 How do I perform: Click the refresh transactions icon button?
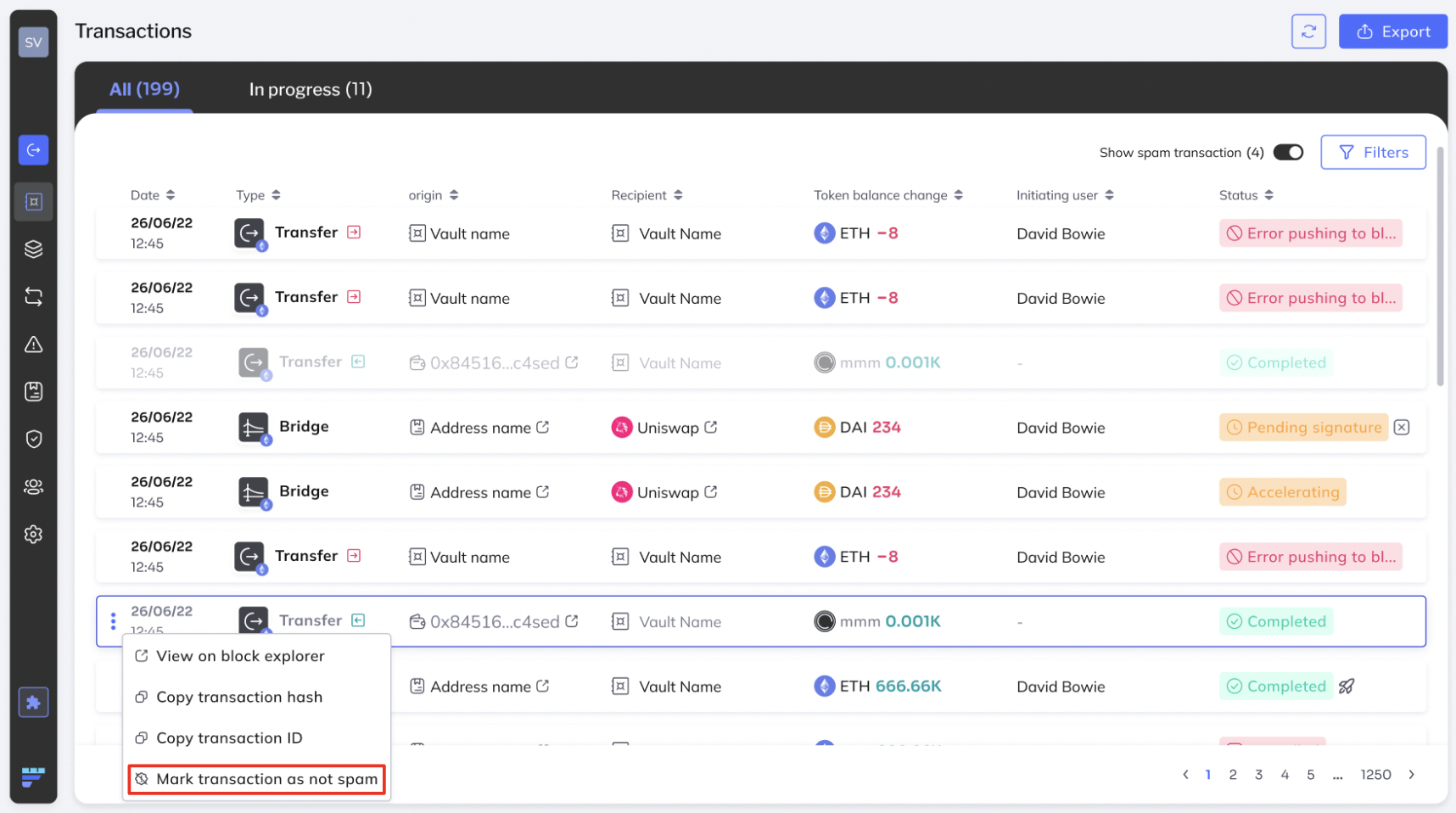pos(1308,31)
